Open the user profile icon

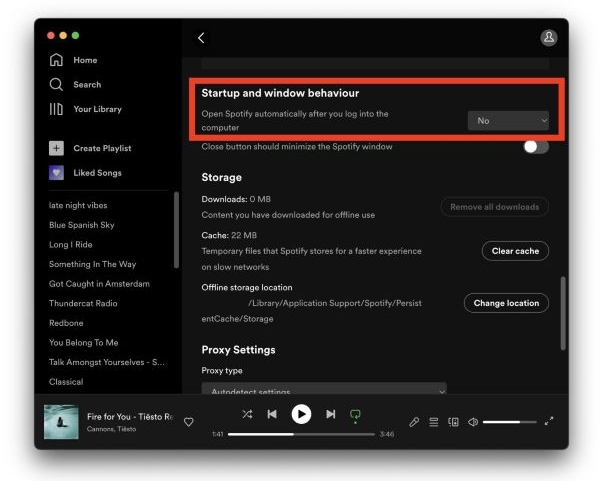click(548, 37)
